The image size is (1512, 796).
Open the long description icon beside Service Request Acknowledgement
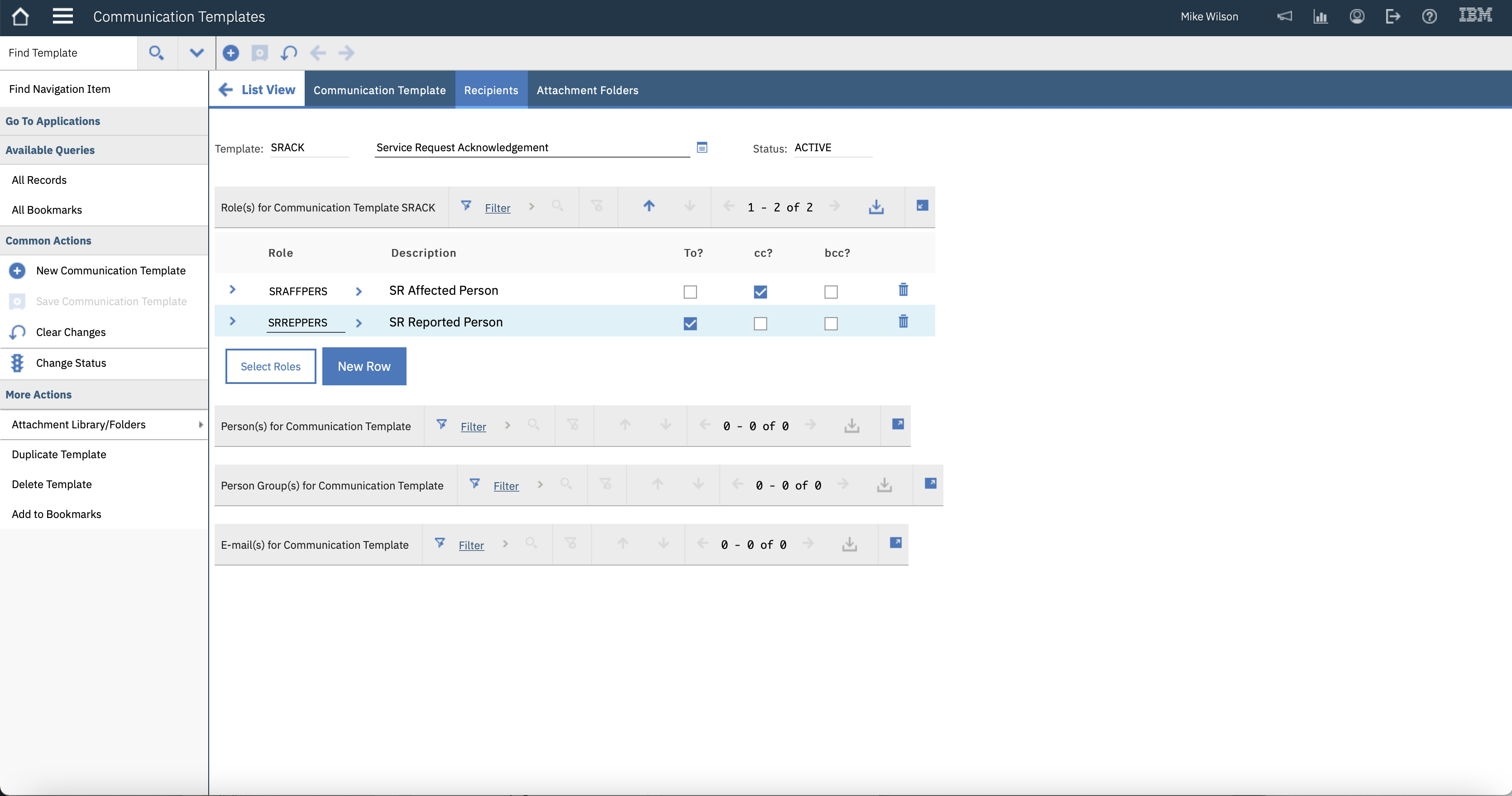[x=701, y=147]
